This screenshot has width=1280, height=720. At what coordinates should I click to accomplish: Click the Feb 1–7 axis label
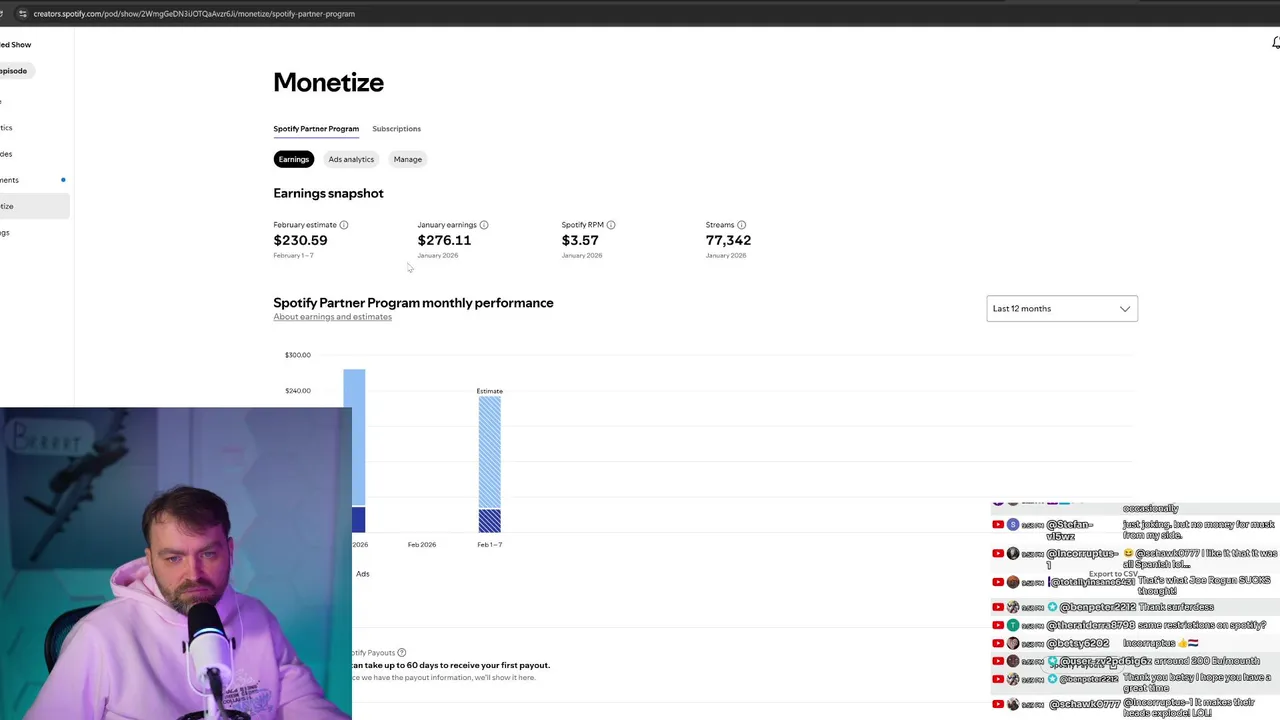(x=489, y=545)
